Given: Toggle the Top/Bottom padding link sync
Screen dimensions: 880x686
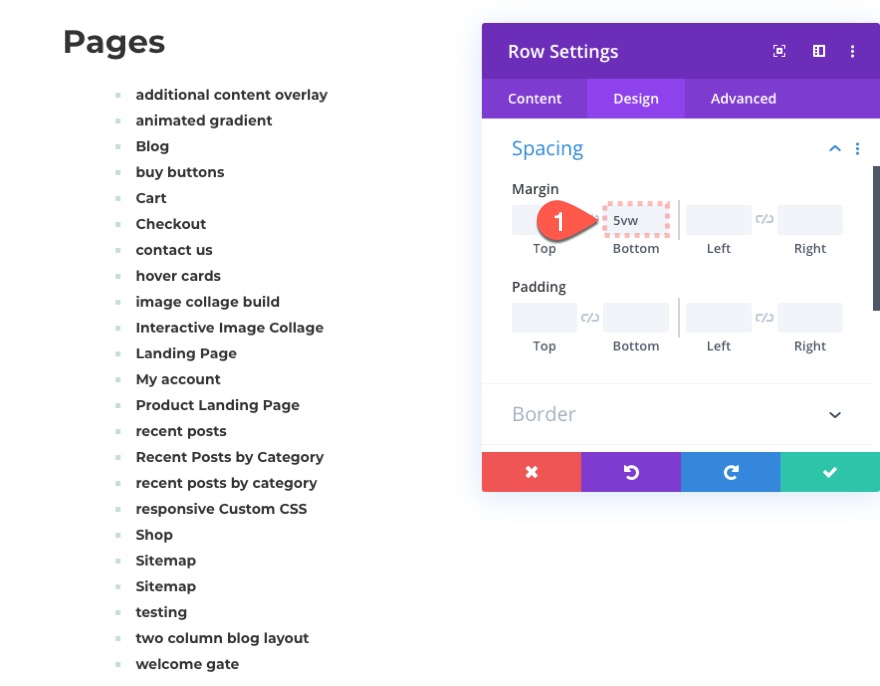Looking at the screenshot, I should (x=590, y=317).
